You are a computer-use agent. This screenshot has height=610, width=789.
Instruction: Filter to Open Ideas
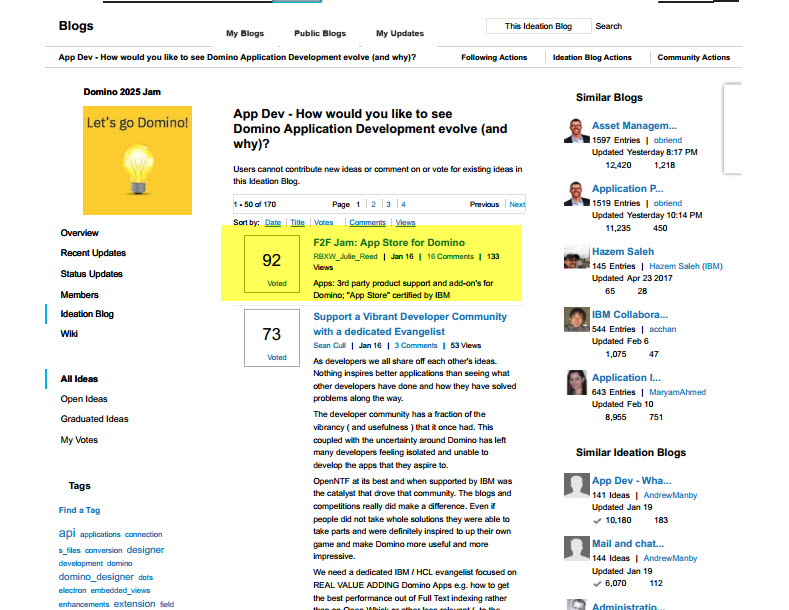(84, 399)
